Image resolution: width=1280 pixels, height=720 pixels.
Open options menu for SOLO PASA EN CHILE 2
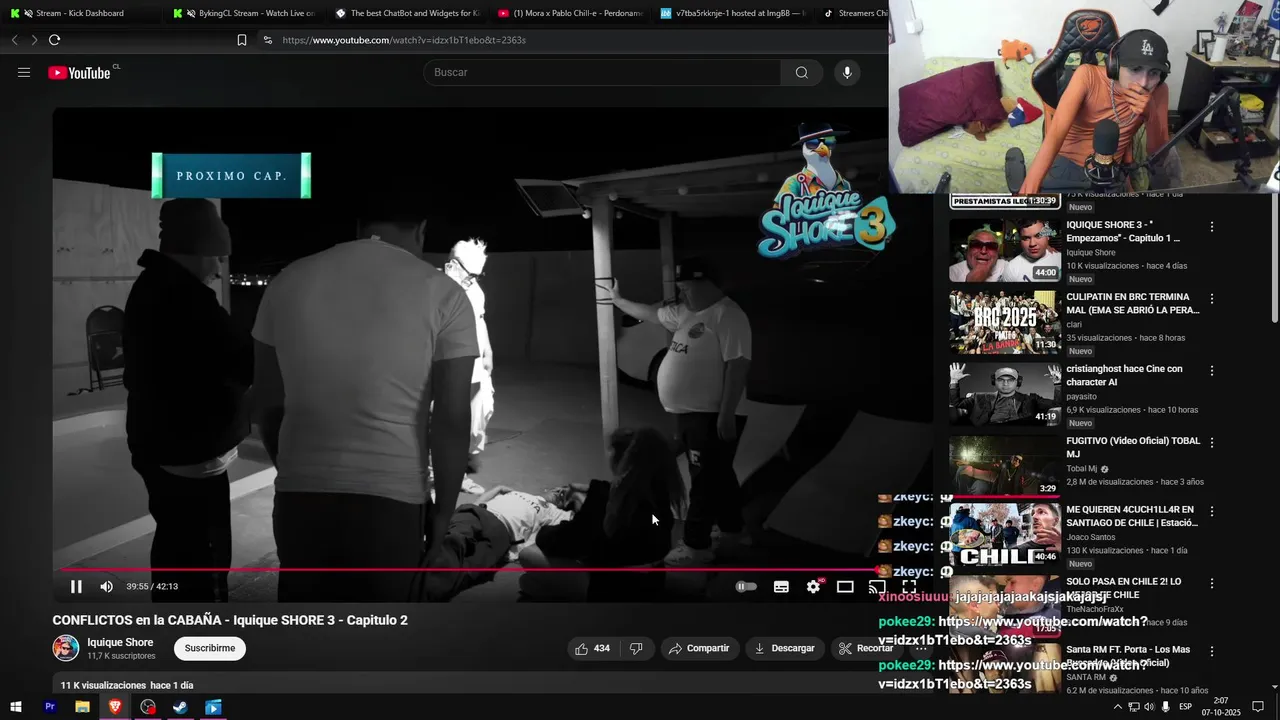tap(1212, 584)
